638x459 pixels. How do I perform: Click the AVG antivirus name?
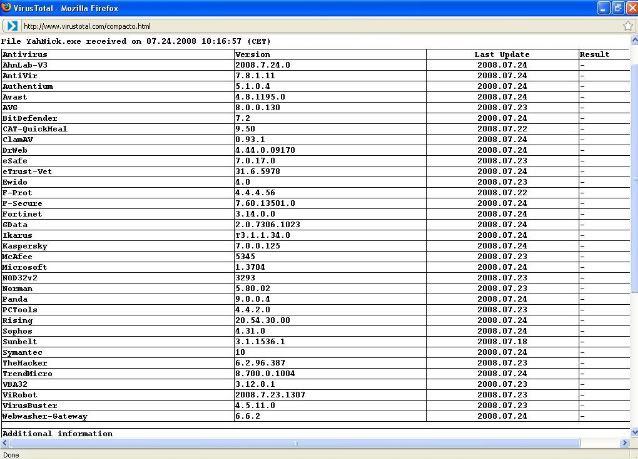(10, 107)
